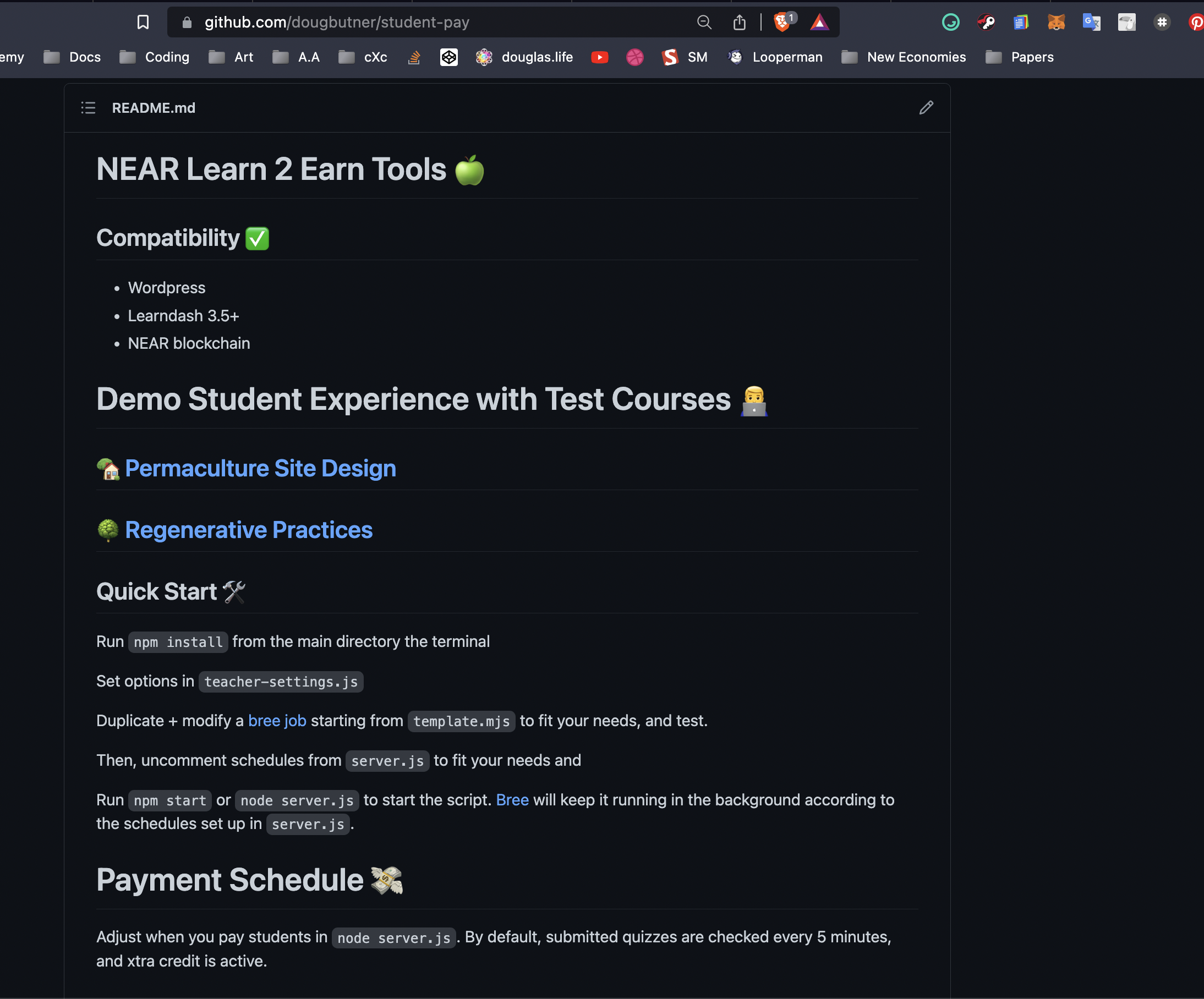The image size is (1204, 999).
Task: Open the Permaculture Site Design link
Action: (260, 468)
